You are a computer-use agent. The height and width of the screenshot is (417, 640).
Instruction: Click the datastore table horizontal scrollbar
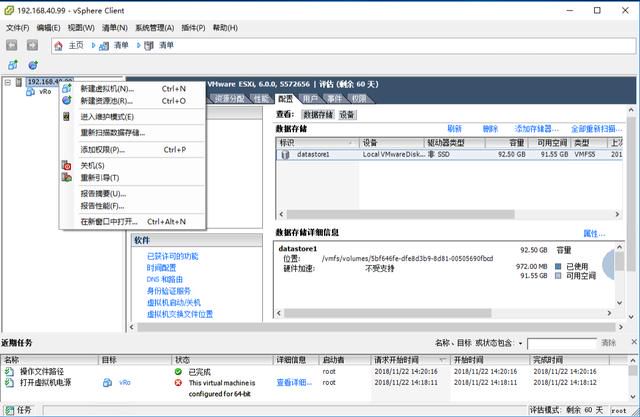click(400, 214)
